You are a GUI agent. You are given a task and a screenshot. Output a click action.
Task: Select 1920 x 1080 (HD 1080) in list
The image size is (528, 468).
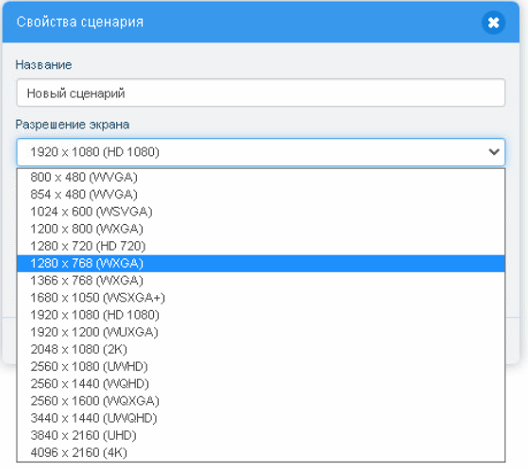coord(261,315)
